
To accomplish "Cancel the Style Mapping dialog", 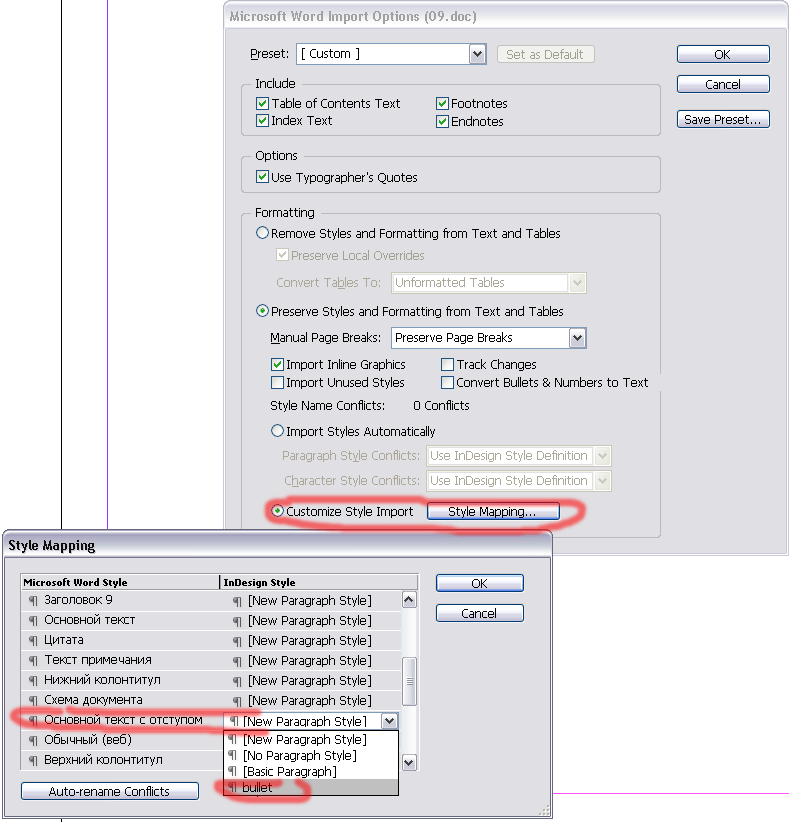I will [479, 613].
